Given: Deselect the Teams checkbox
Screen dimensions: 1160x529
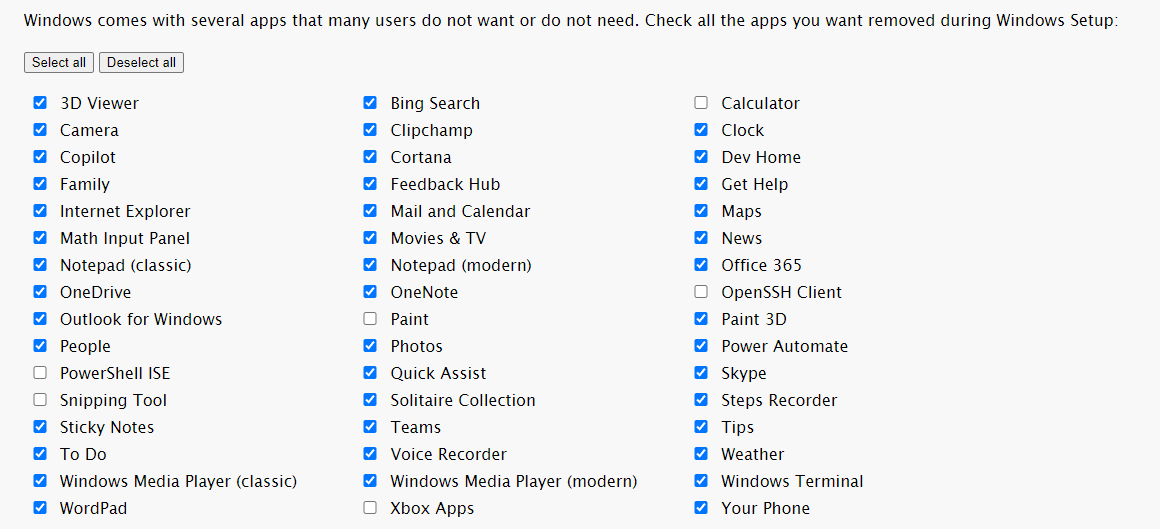Looking at the screenshot, I should click(370, 427).
